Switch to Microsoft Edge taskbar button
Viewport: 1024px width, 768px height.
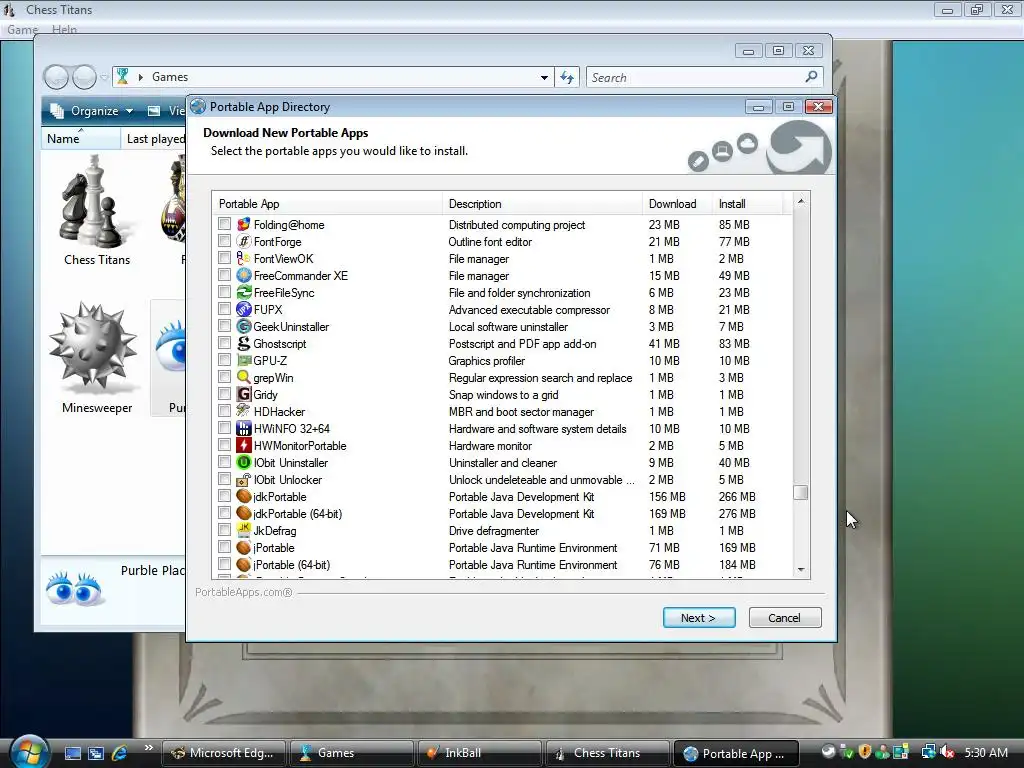[x=223, y=753]
